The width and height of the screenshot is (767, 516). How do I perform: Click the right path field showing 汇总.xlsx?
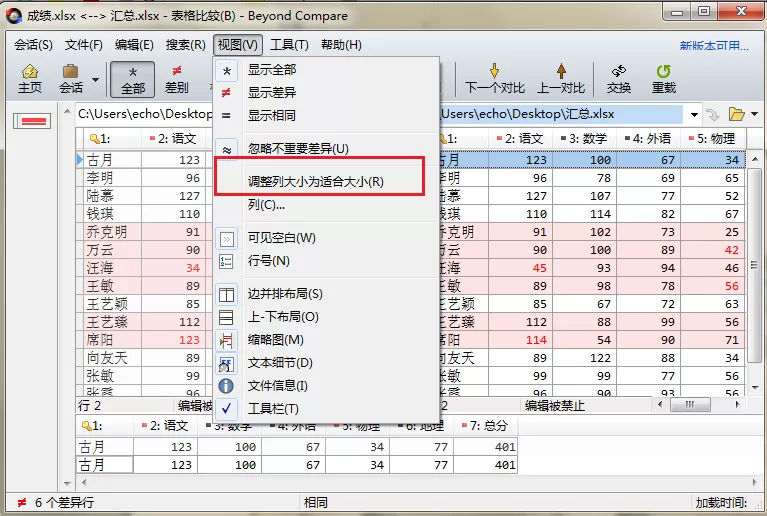561,114
